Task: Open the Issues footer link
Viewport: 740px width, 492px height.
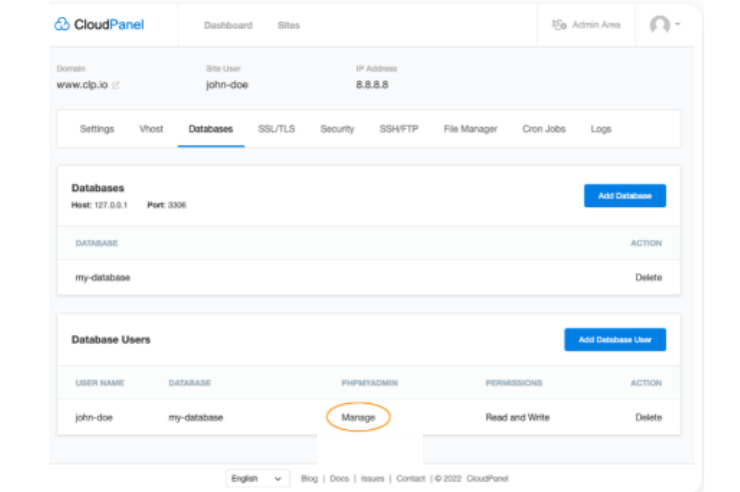Action: pyautogui.click(x=372, y=479)
